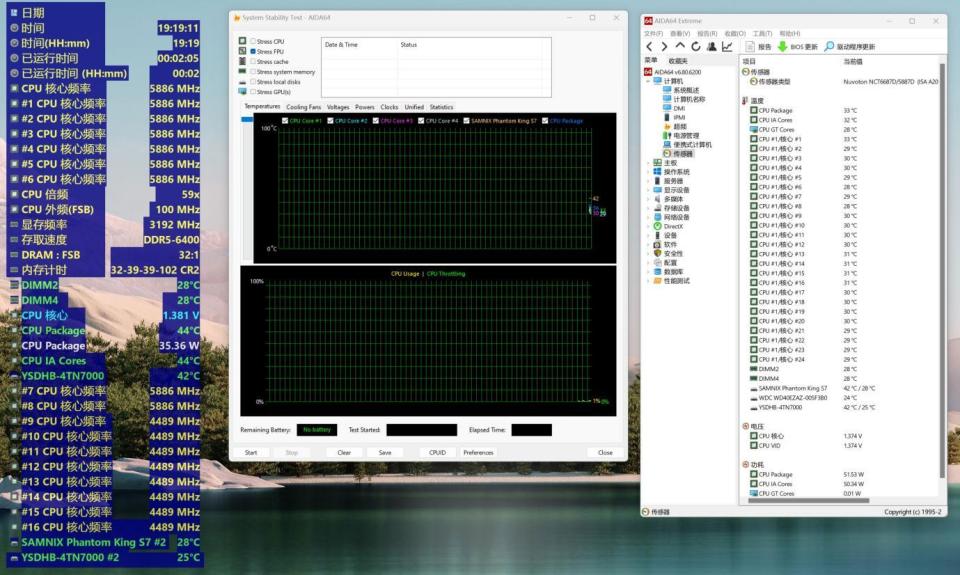The image size is (960, 575).
Task: Click the Start button in stability test
Action: click(x=251, y=453)
